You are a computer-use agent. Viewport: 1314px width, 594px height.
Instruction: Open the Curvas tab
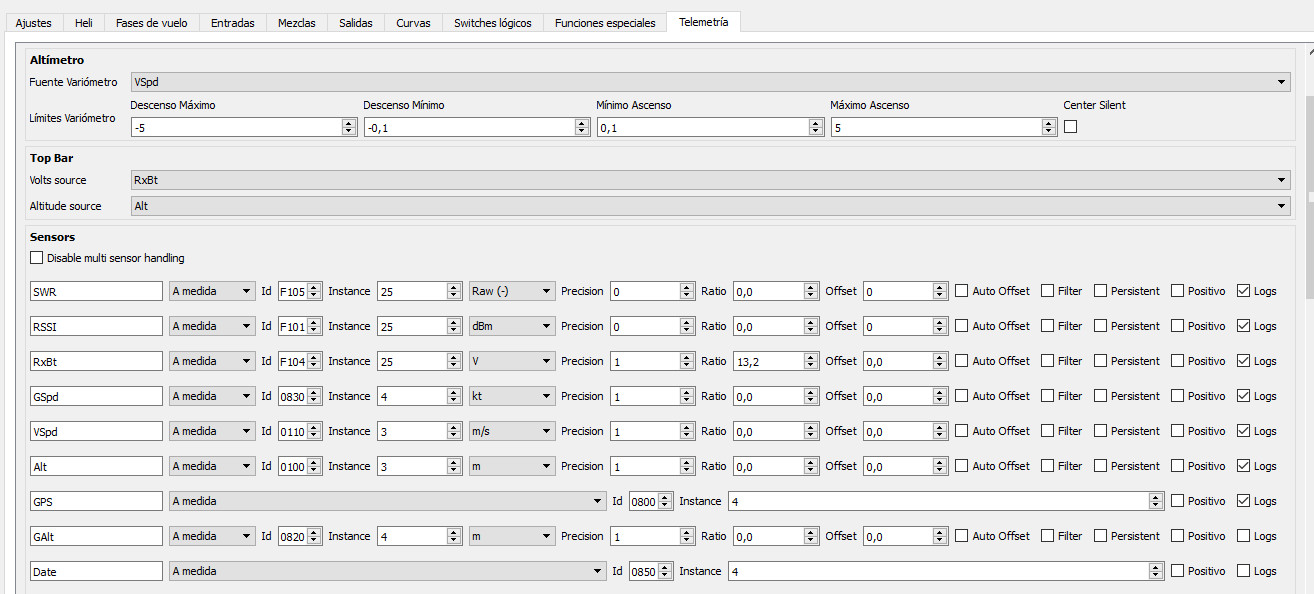[x=413, y=23]
